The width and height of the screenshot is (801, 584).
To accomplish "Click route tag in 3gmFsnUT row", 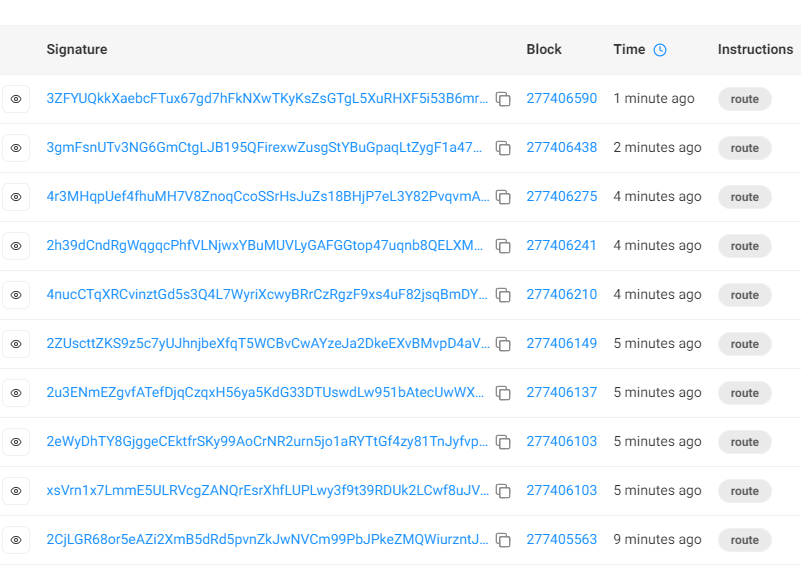I will pyautogui.click(x=744, y=148).
